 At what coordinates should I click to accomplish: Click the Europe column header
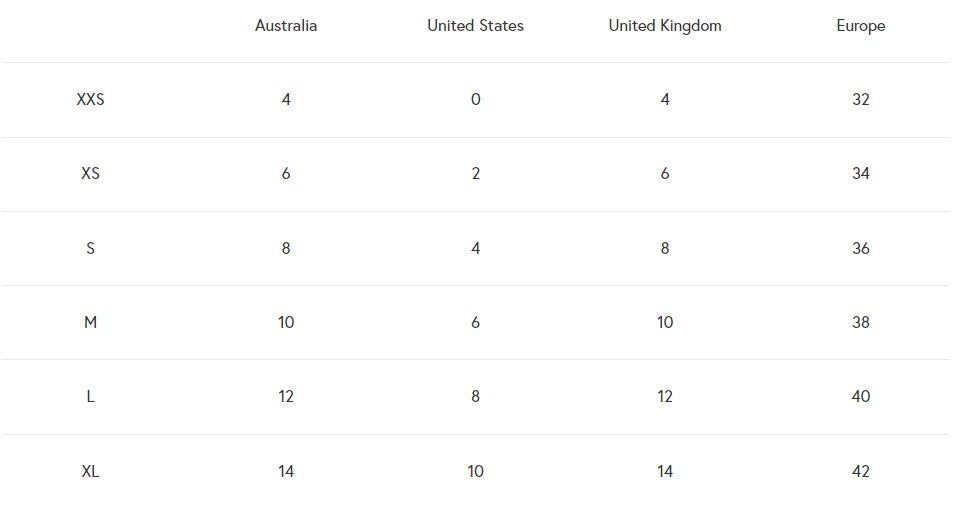pyautogui.click(x=861, y=26)
